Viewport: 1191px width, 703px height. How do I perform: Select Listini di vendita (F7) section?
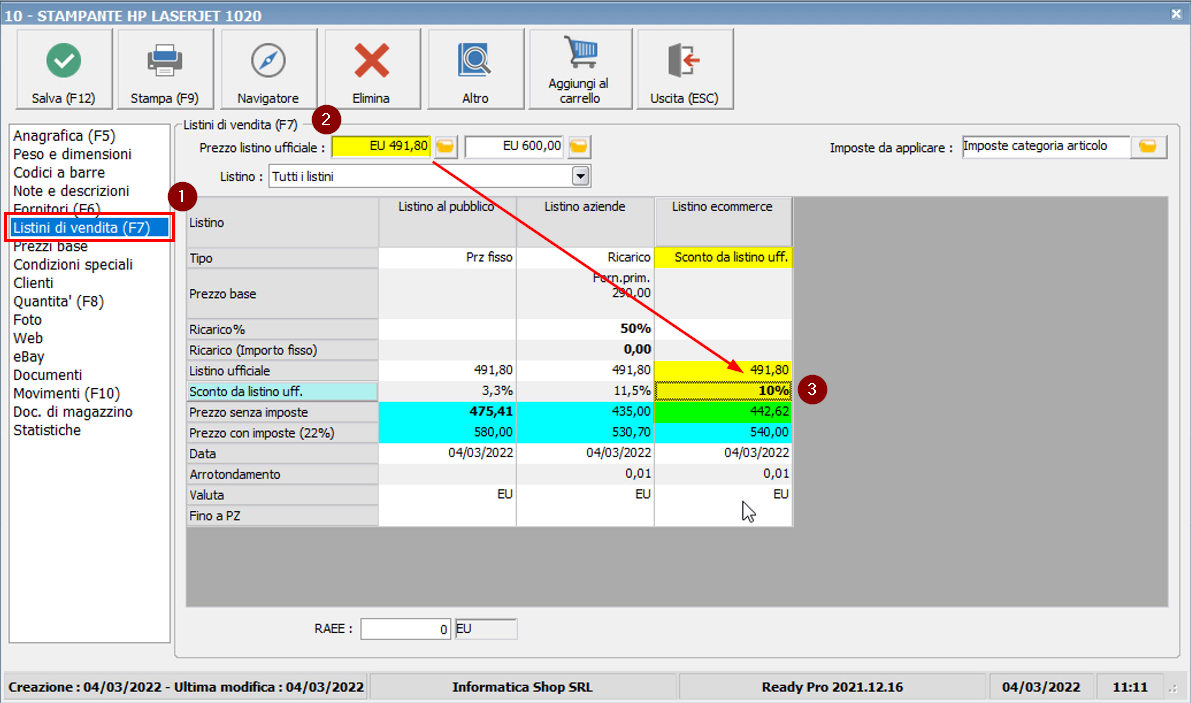pos(90,228)
